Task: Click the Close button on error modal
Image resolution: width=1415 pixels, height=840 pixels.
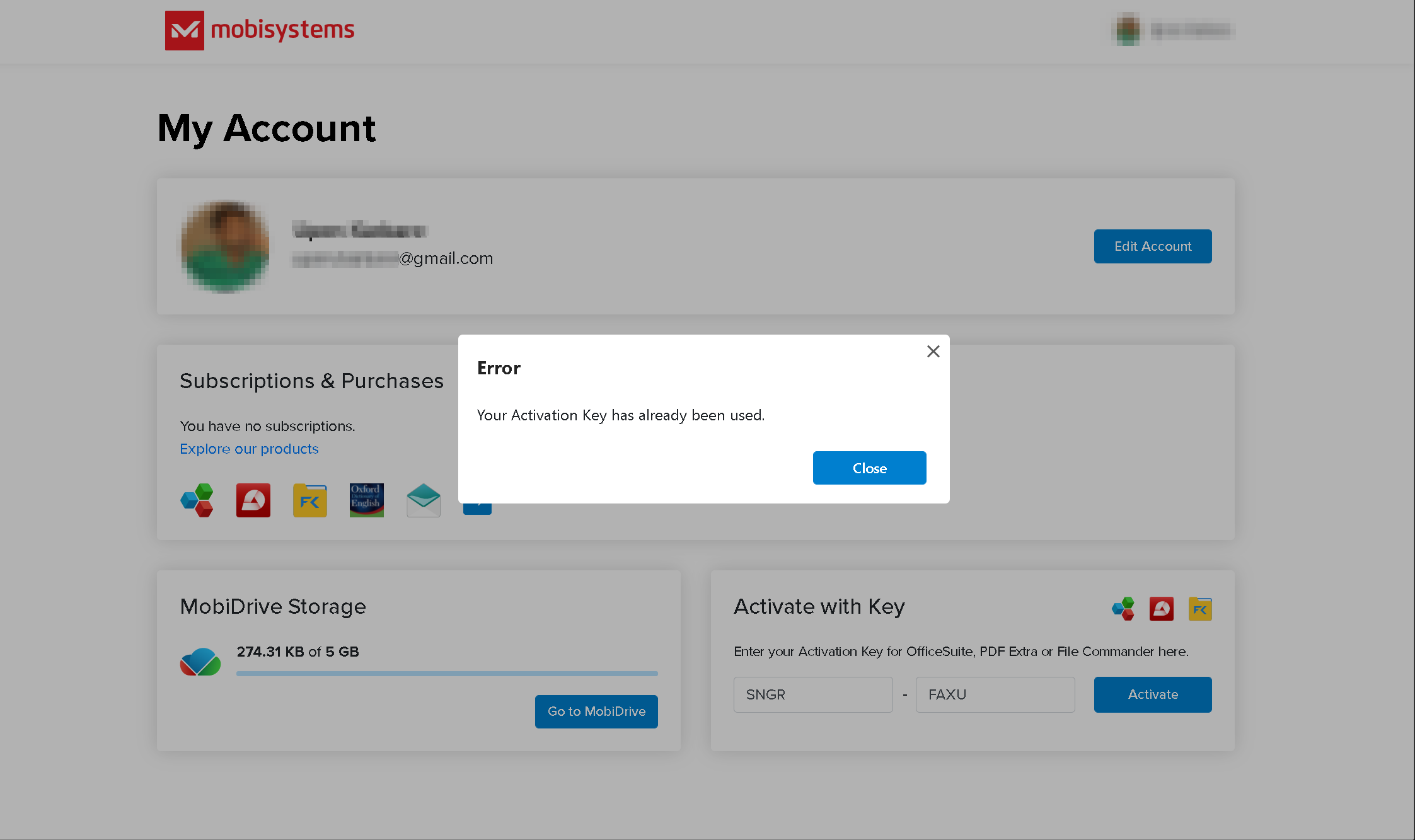Action: coord(869,467)
